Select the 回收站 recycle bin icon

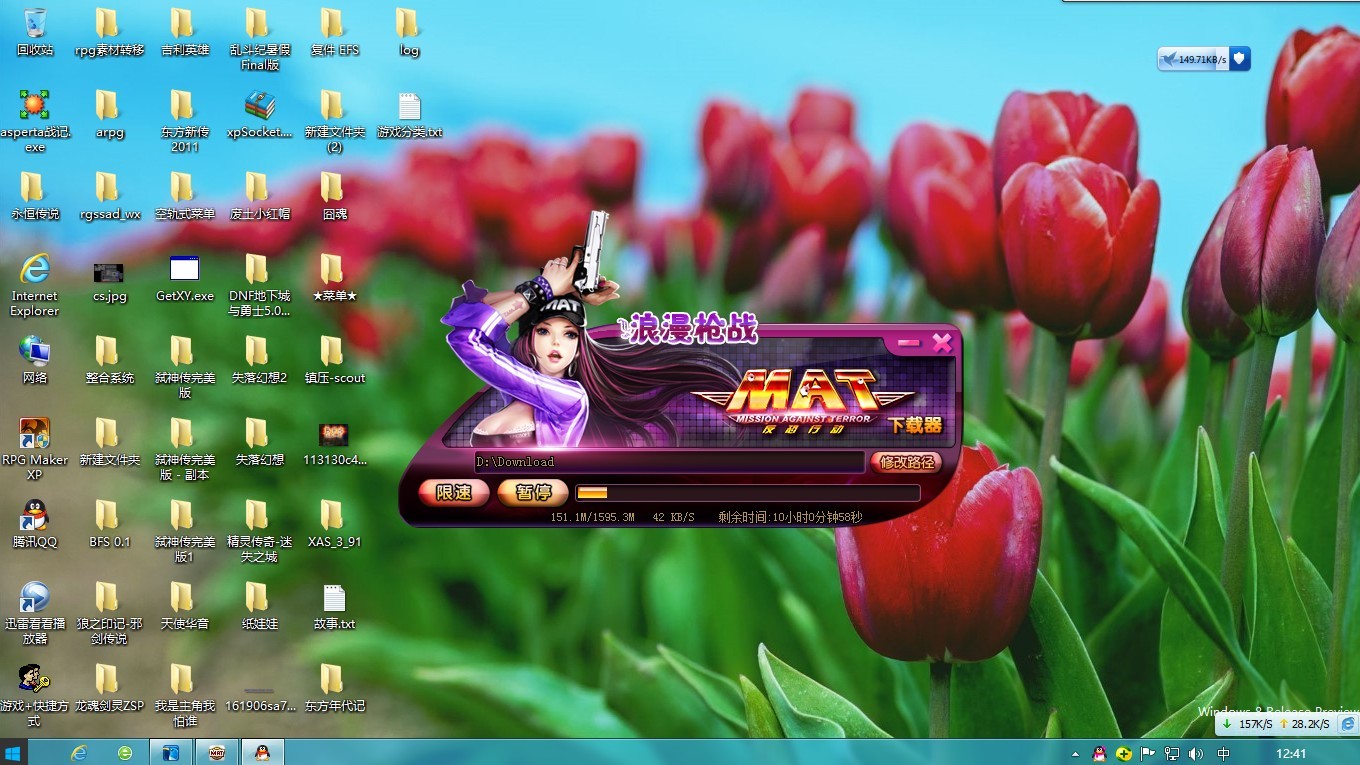(35, 32)
